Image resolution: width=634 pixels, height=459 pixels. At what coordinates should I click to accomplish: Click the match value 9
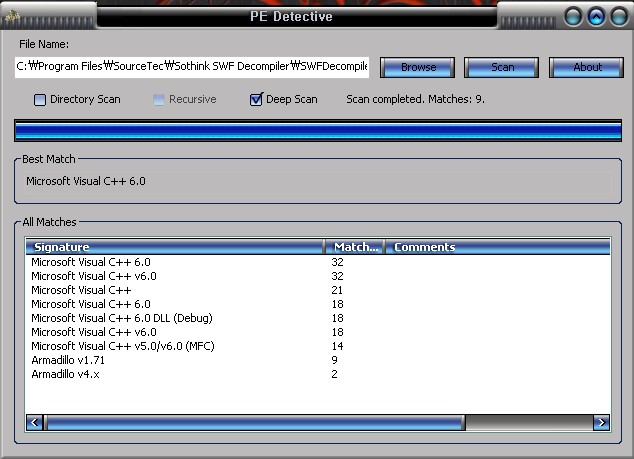(334, 360)
